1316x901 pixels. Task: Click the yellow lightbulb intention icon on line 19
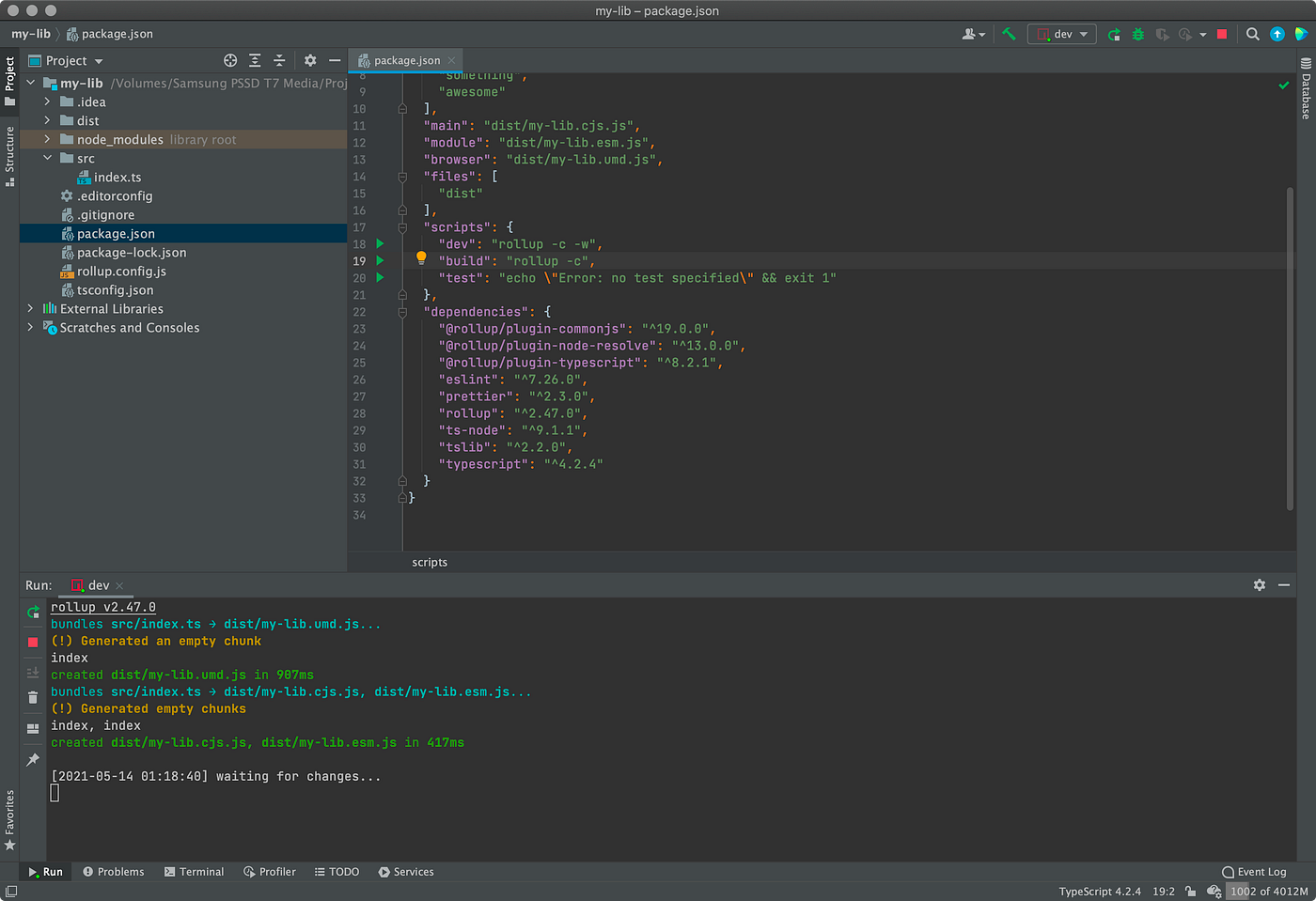tap(421, 258)
